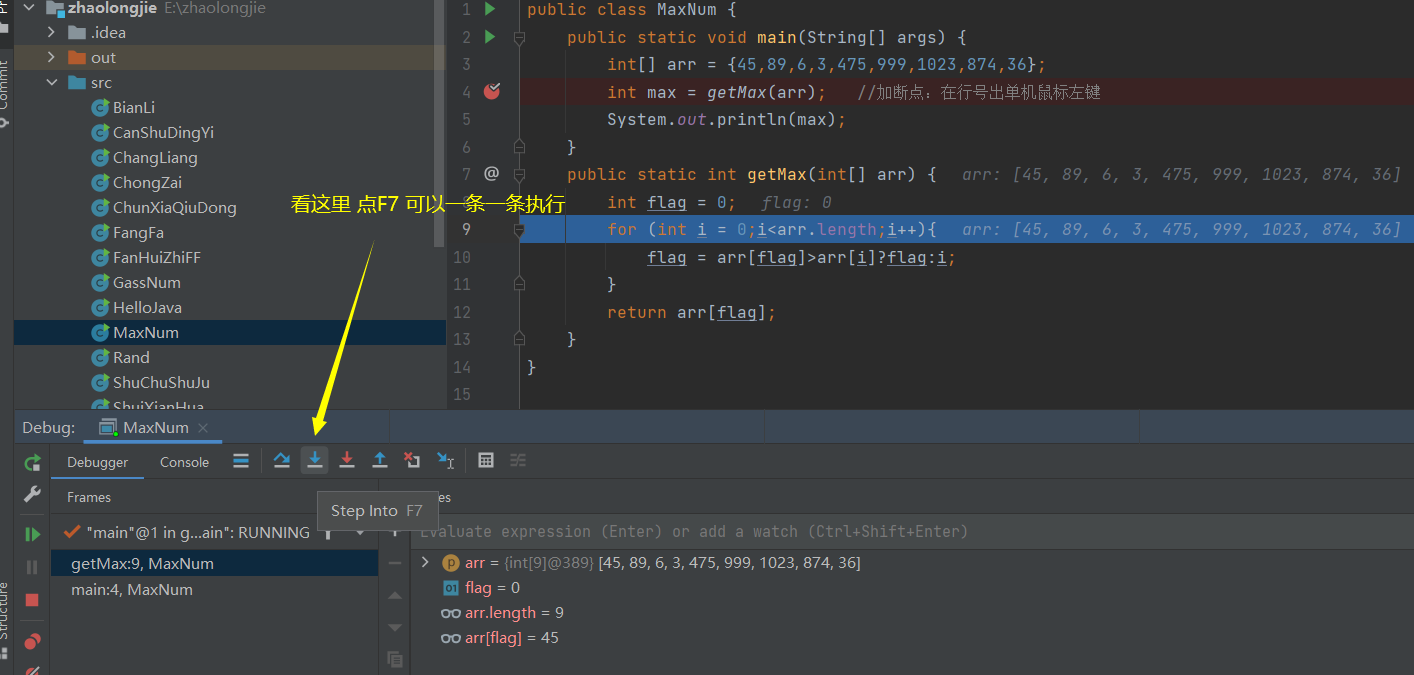1414x675 pixels.
Task: Switch to the Console tab
Action: tap(185, 462)
